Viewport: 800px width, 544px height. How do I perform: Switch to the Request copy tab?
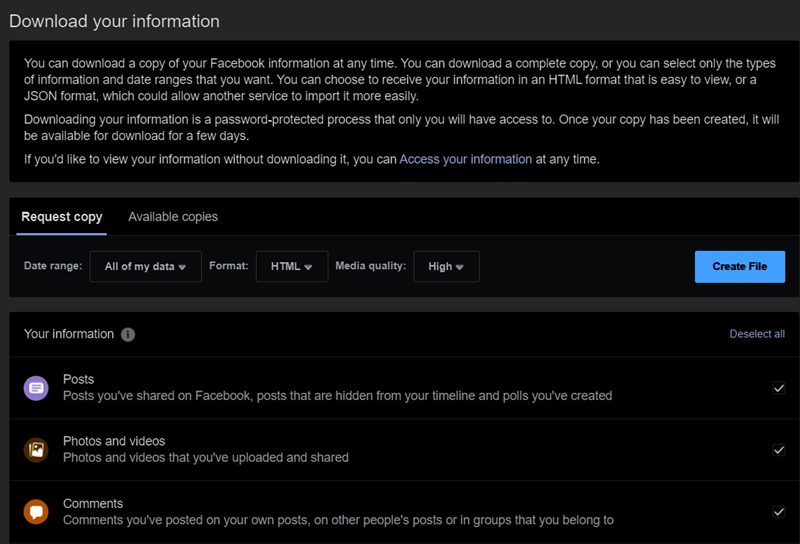point(62,217)
